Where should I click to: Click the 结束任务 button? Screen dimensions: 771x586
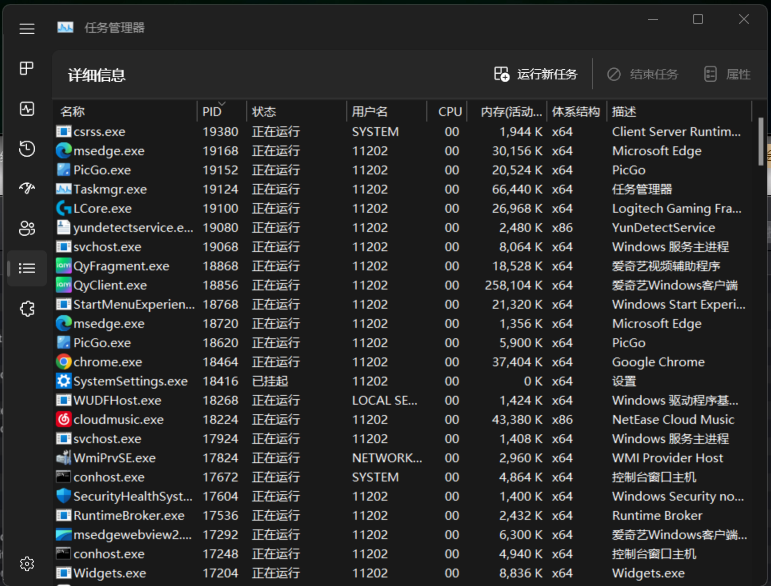[x=642, y=74]
